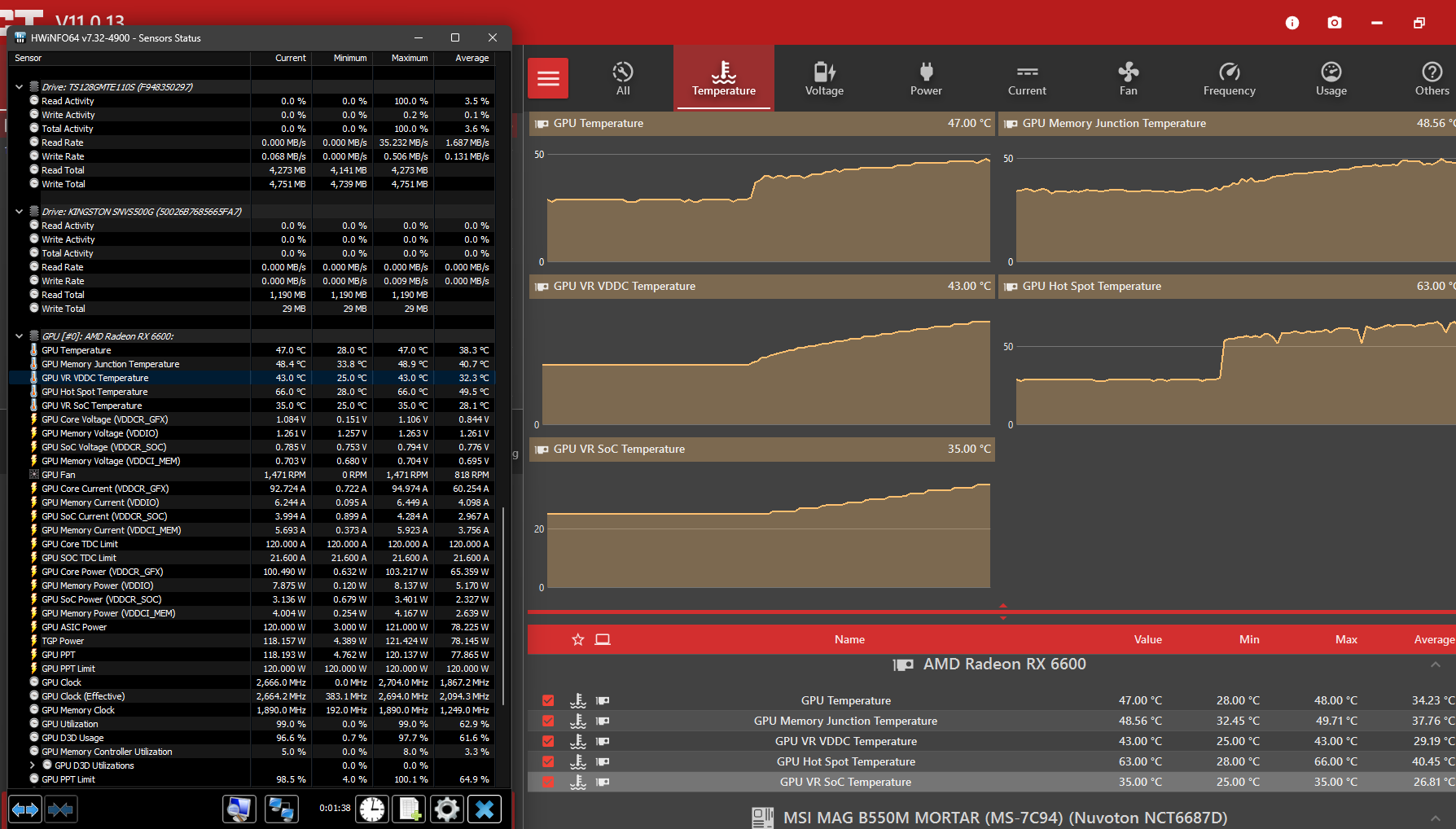The width and height of the screenshot is (1456, 829).
Task: Click the Maximum column header in HWiNFO
Action: (x=403, y=59)
